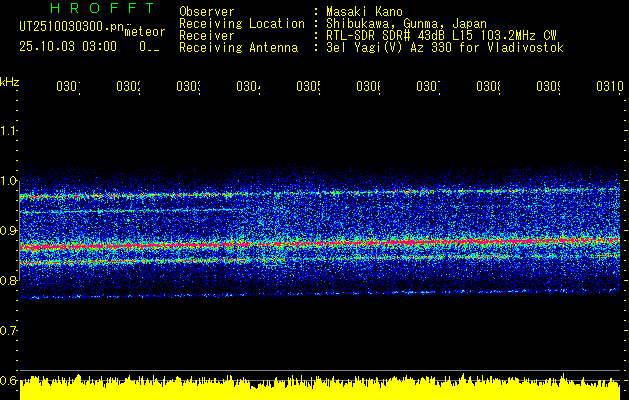Click the Receiver label
The image size is (629, 400).
pos(207,36)
